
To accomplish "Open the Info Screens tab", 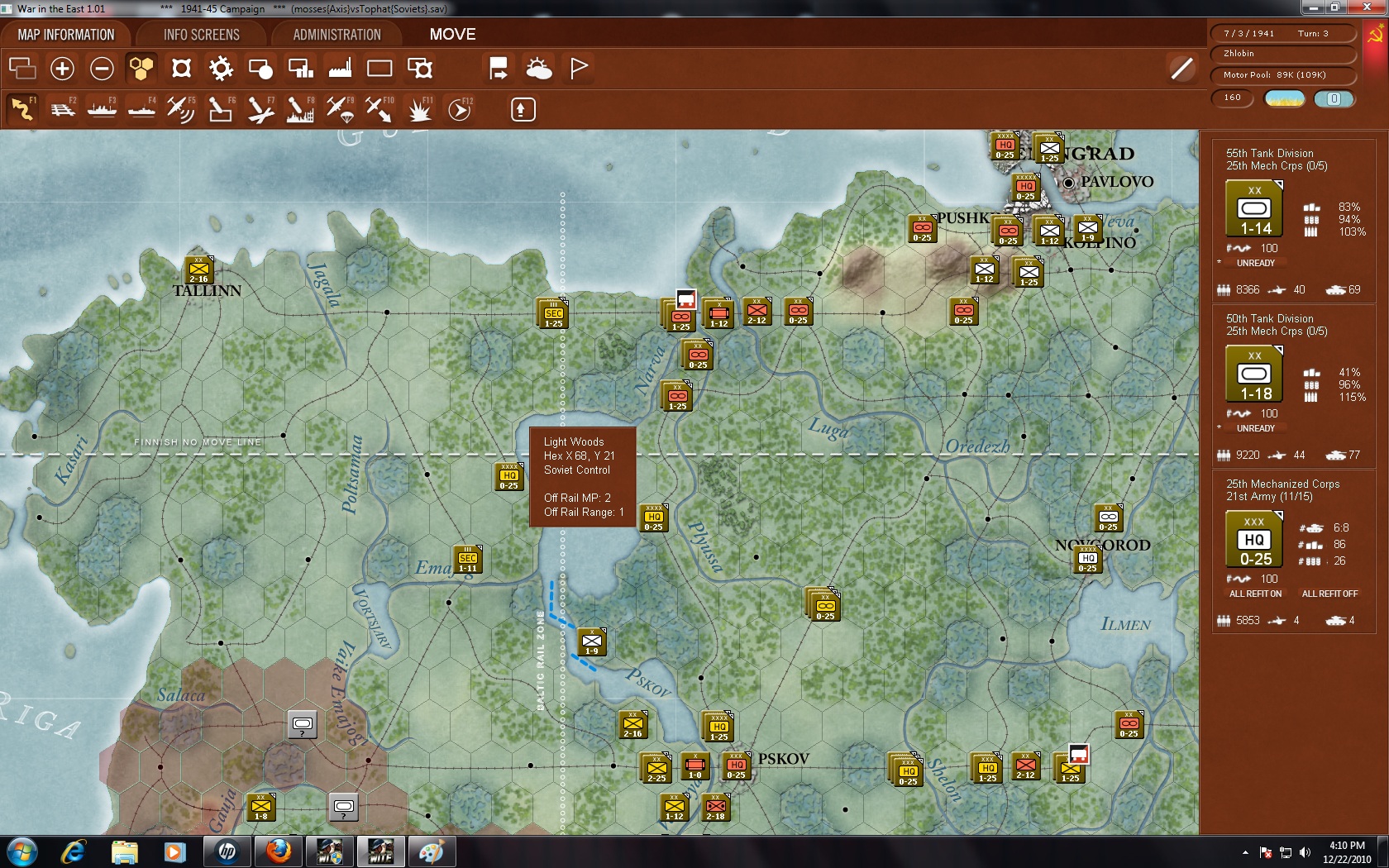I will [202, 35].
